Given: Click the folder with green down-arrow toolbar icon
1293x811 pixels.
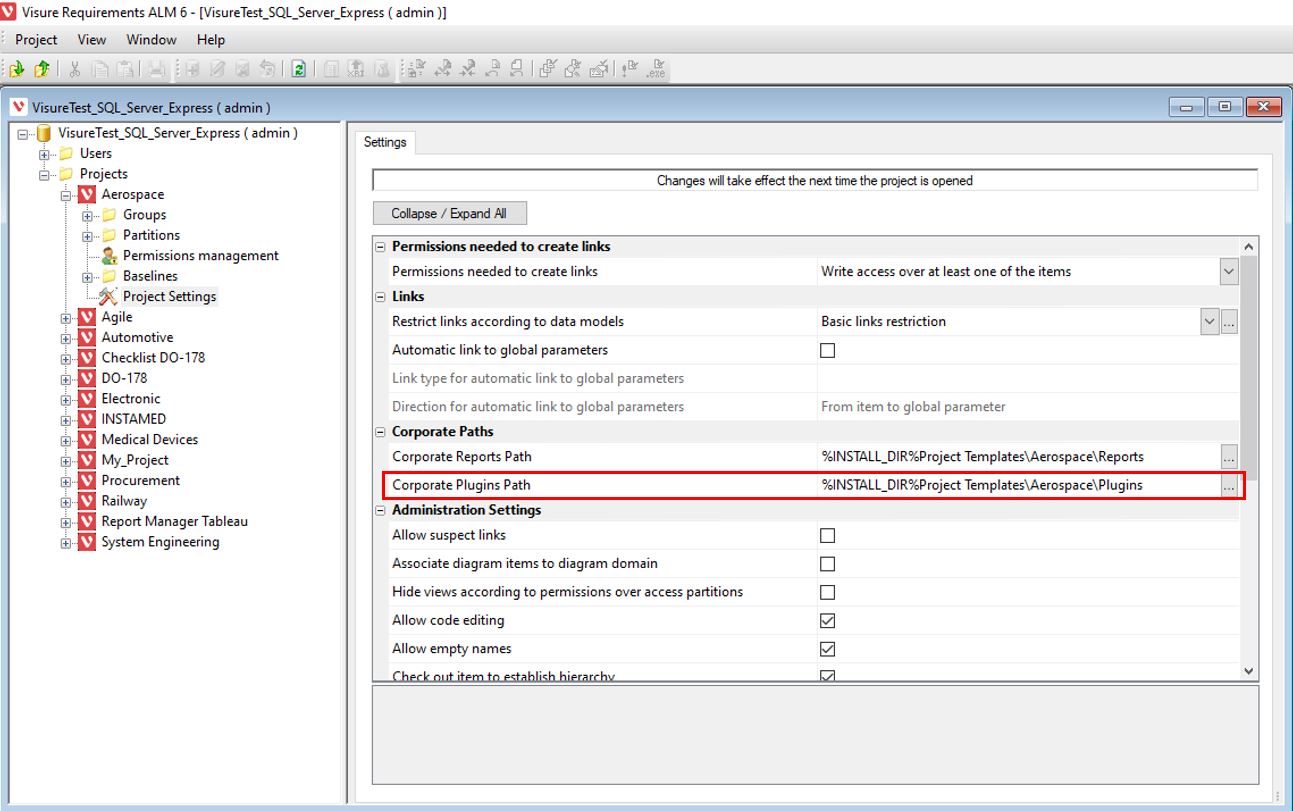Looking at the screenshot, I should coord(17,69).
